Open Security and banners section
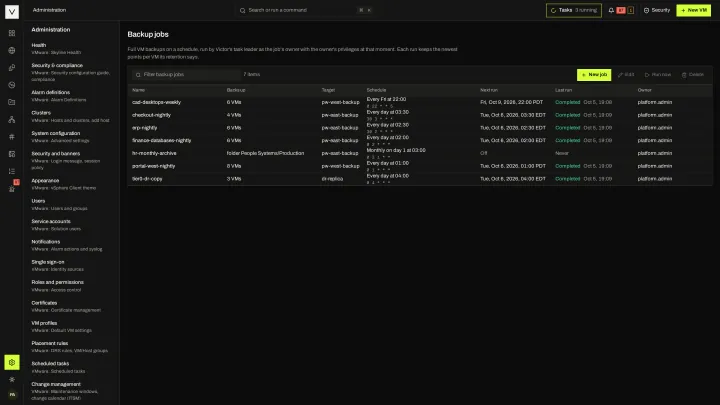Viewport: 720px width, 405px height. pos(71,160)
